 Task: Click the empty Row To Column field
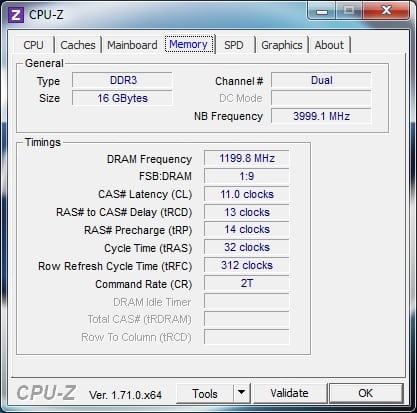point(247,337)
